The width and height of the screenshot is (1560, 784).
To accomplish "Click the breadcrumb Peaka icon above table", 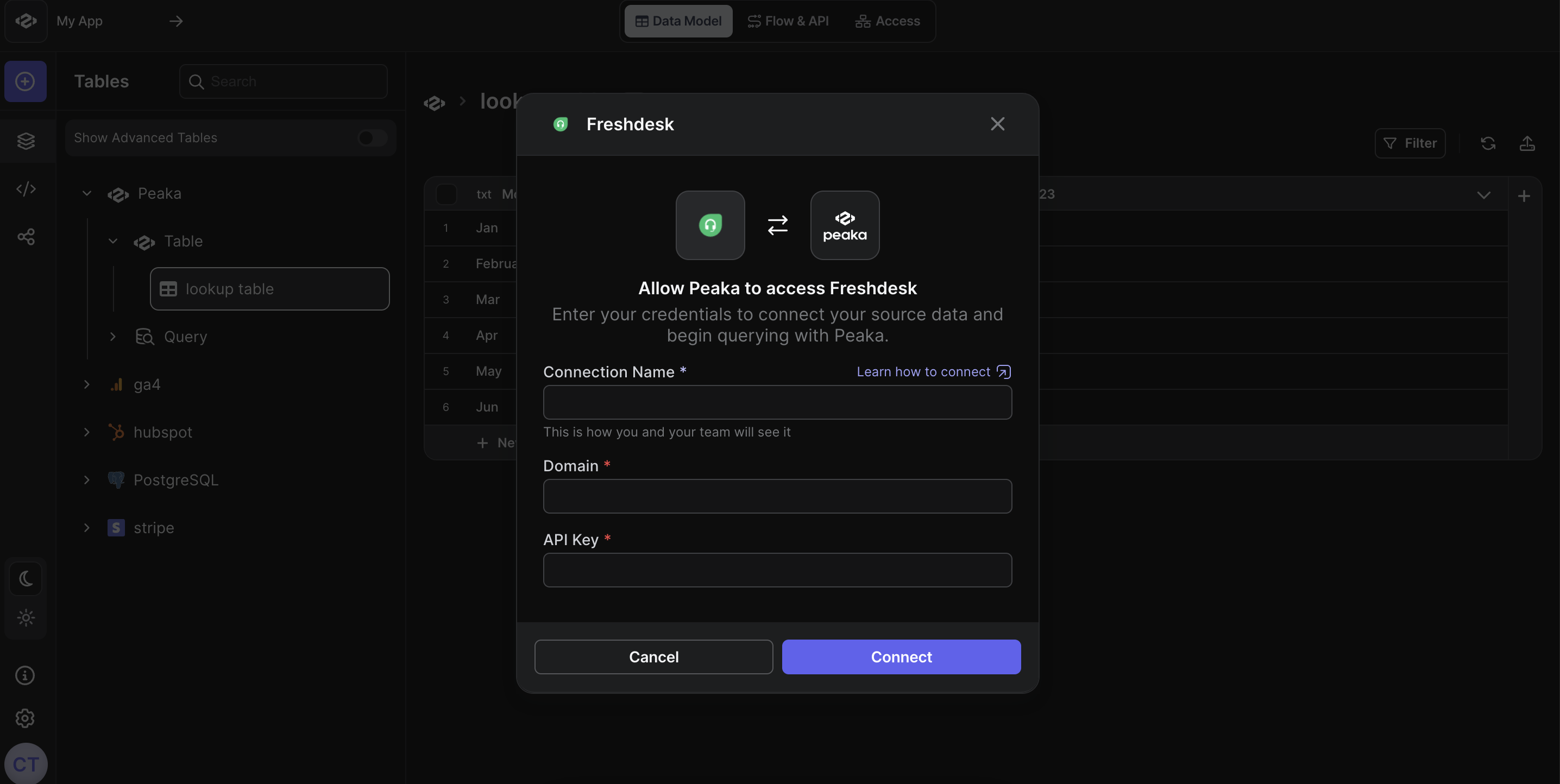I will click(434, 103).
